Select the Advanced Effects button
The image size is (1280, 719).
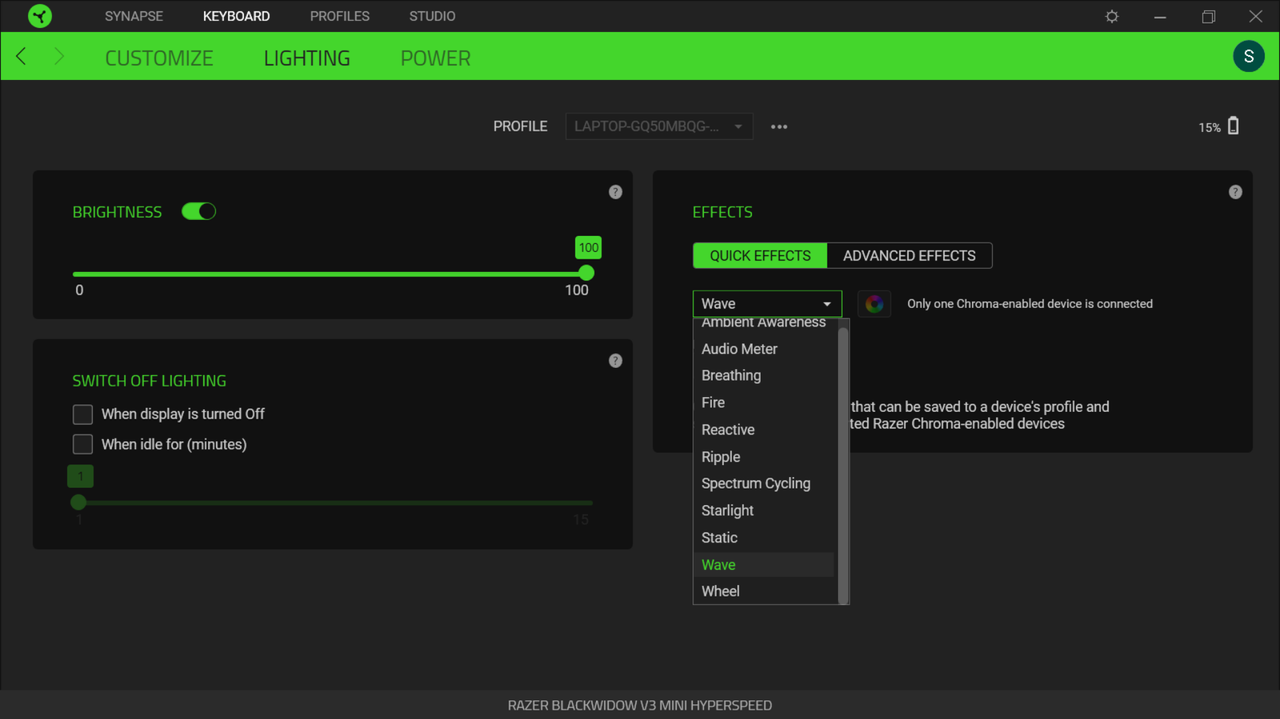pos(909,256)
